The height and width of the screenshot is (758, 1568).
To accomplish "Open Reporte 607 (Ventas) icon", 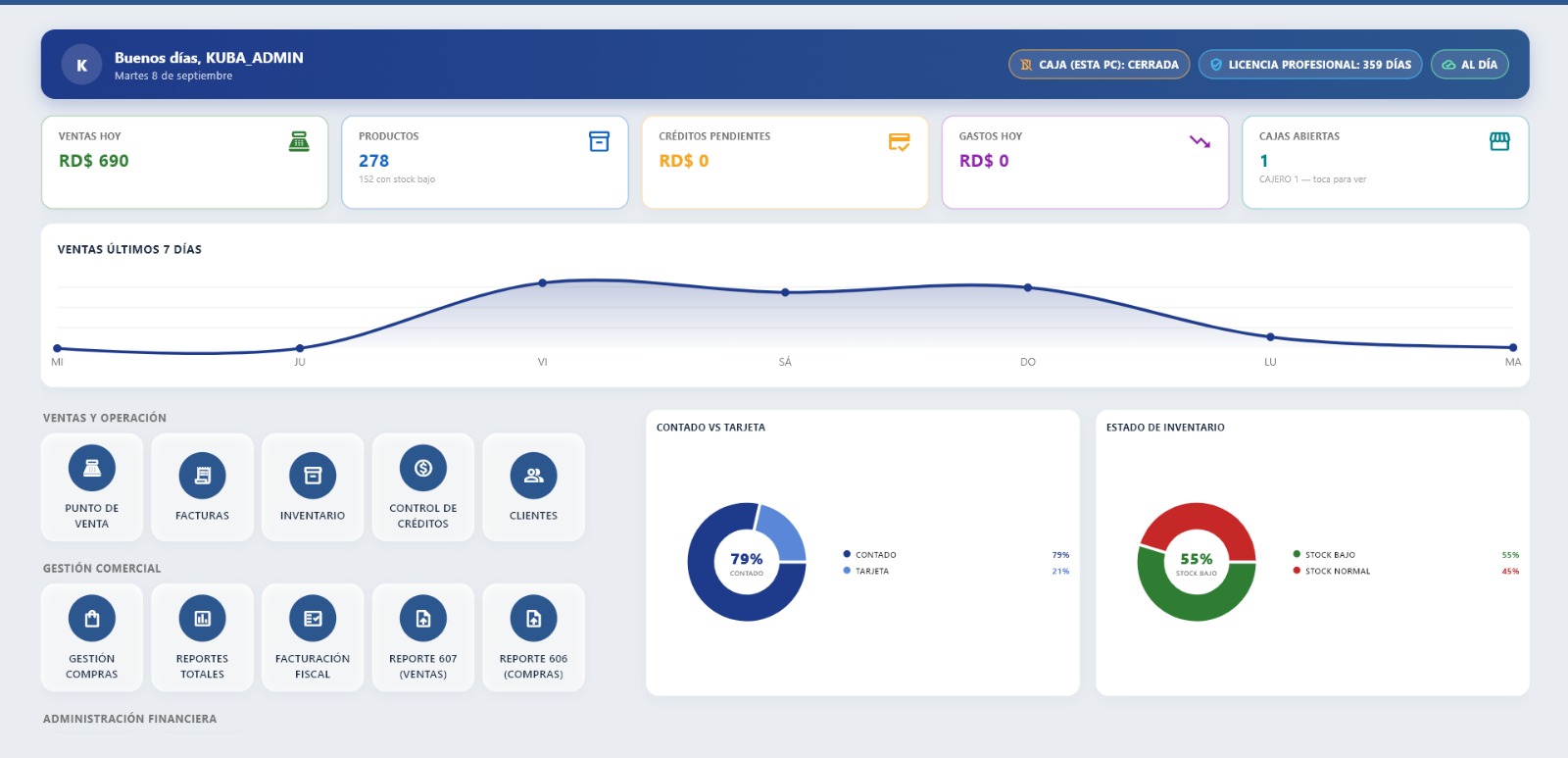I will [x=423, y=619].
